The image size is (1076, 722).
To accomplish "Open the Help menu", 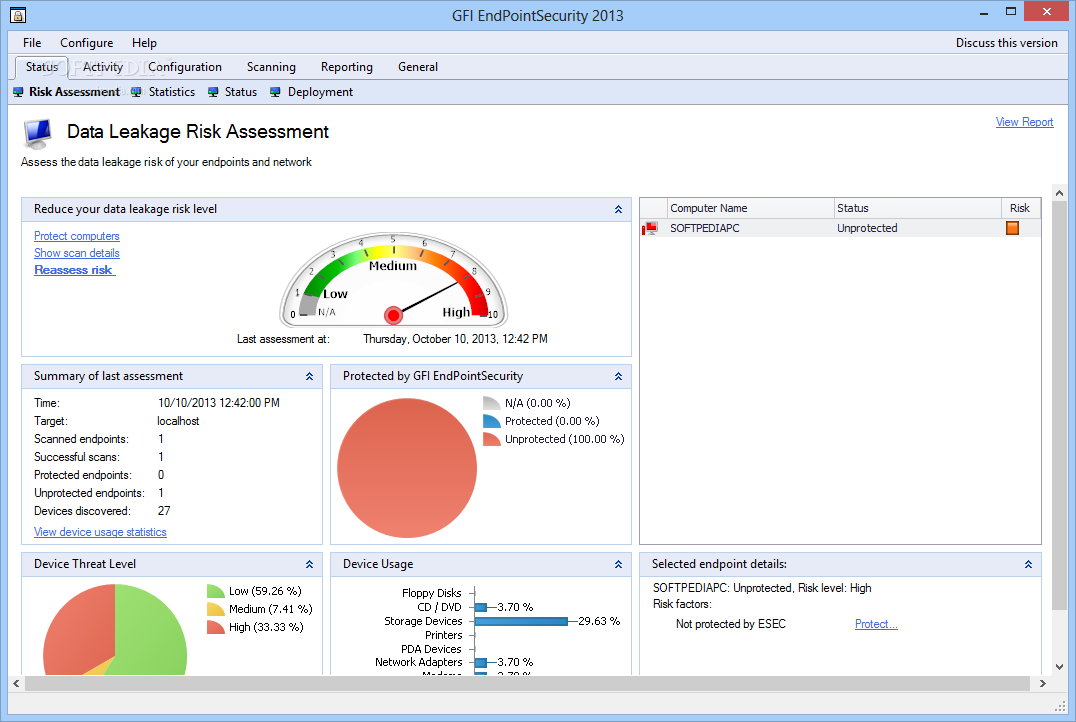I will tap(144, 43).
